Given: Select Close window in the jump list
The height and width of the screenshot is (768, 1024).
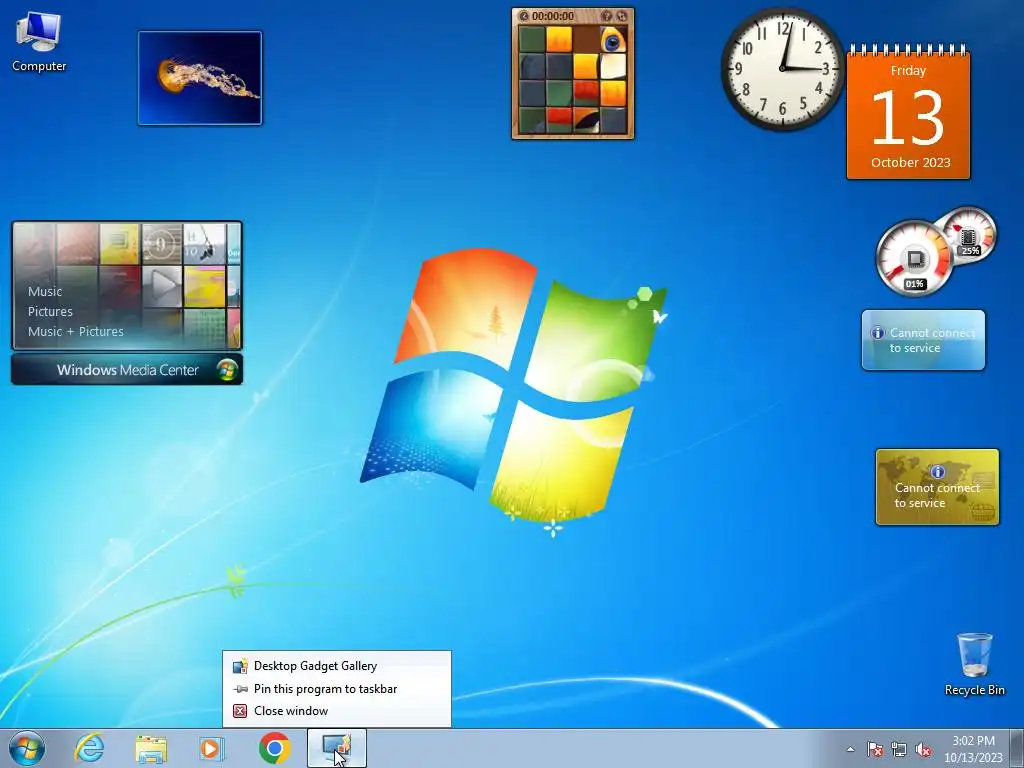Looking at the screenshot, I should 337,711.
